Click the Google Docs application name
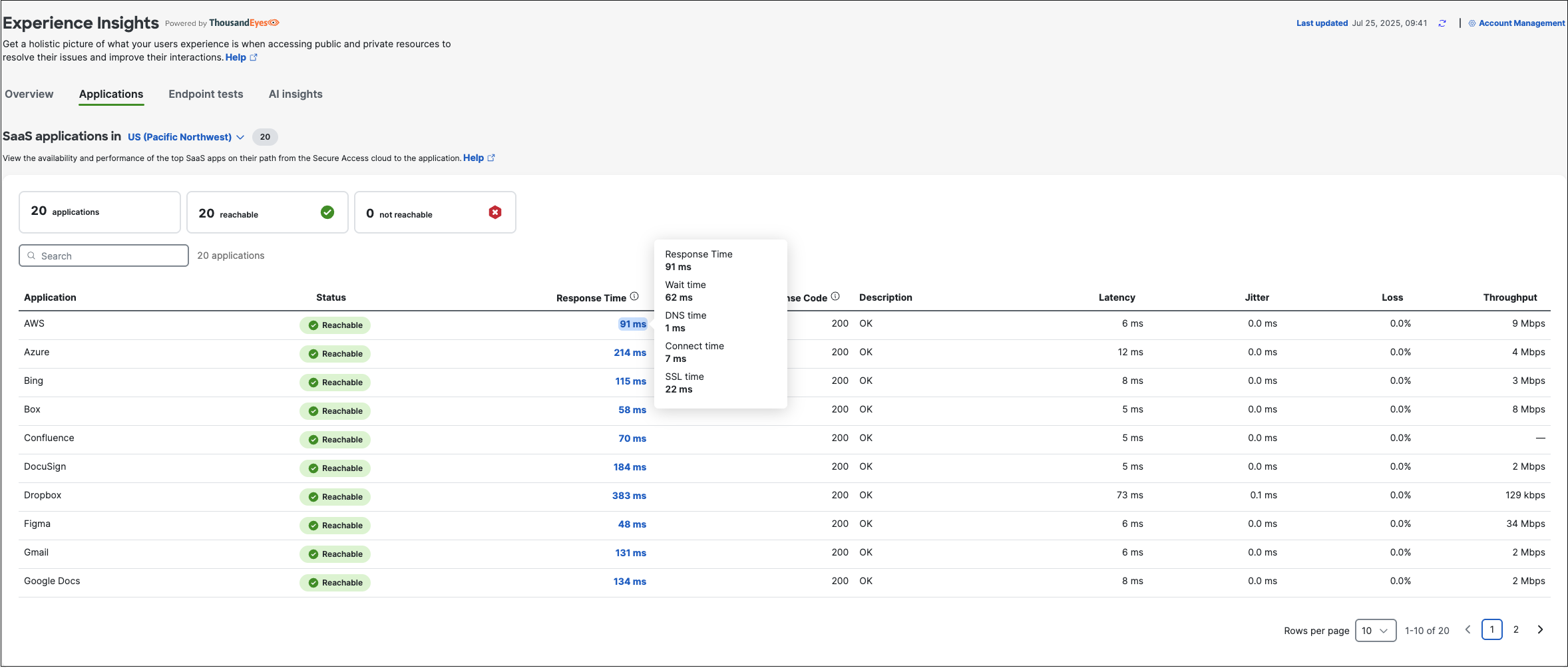1568x668 pixels. tap(52, 581)
